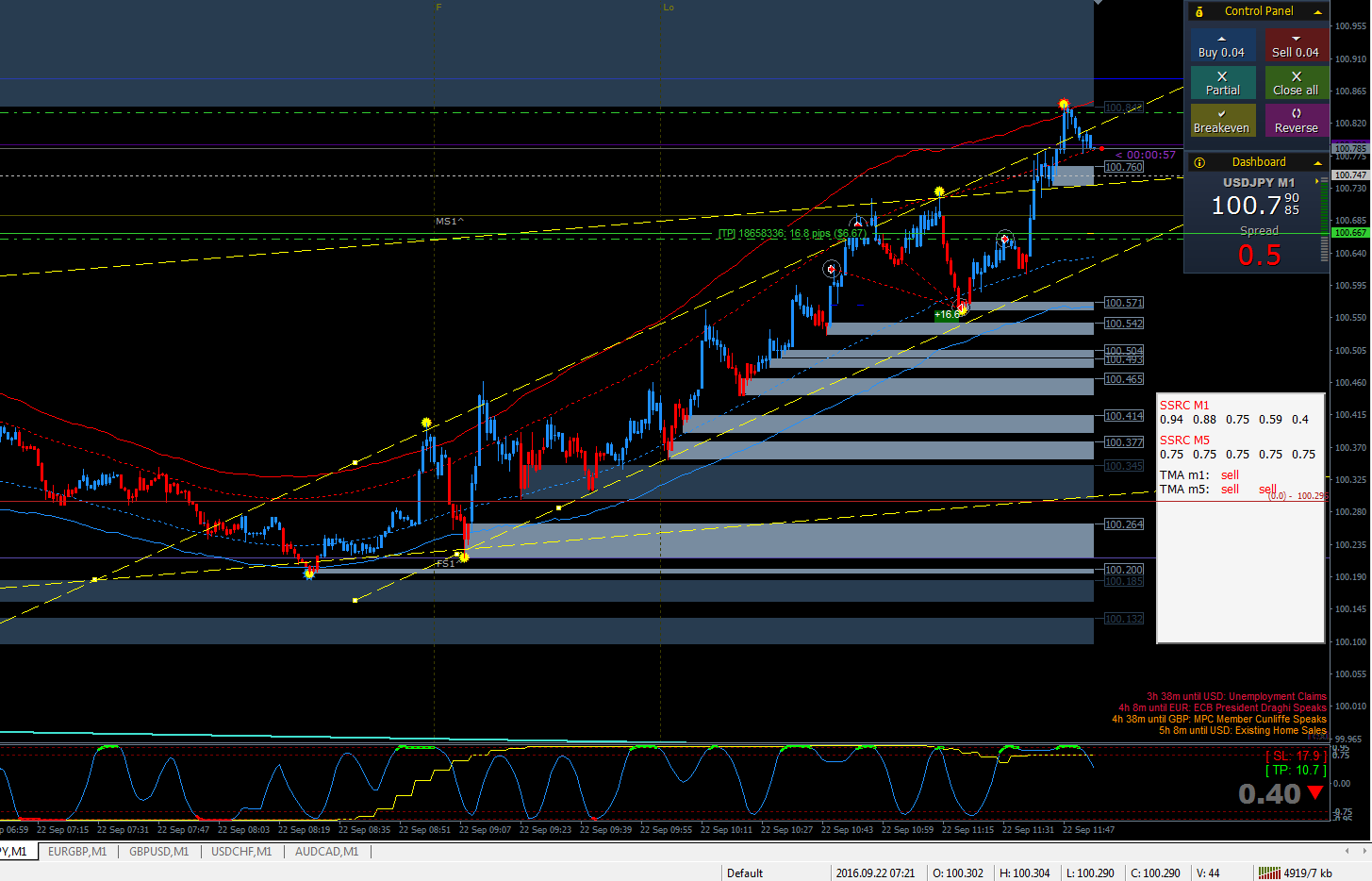Click the V: 44 volume status value

point(1208,873)
